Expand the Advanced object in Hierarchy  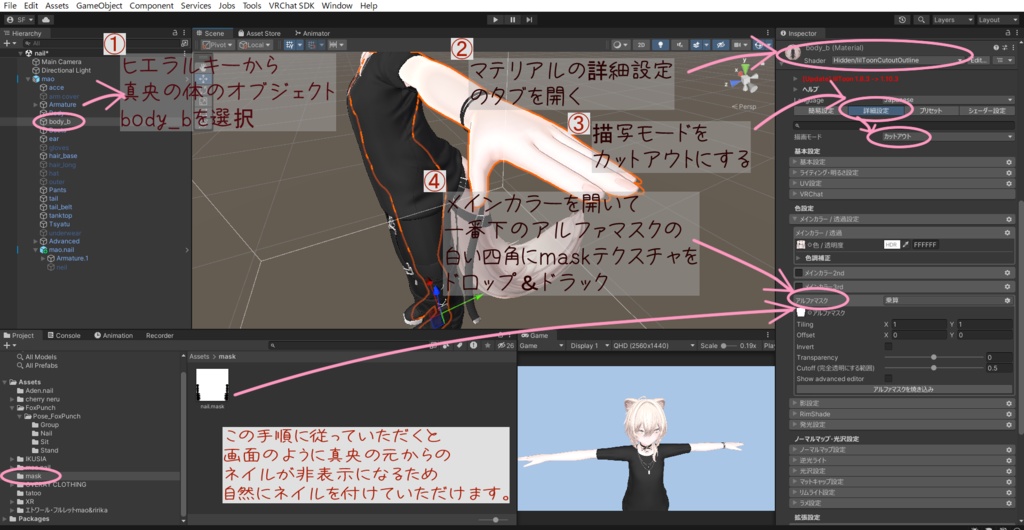(x=35, y=241)
